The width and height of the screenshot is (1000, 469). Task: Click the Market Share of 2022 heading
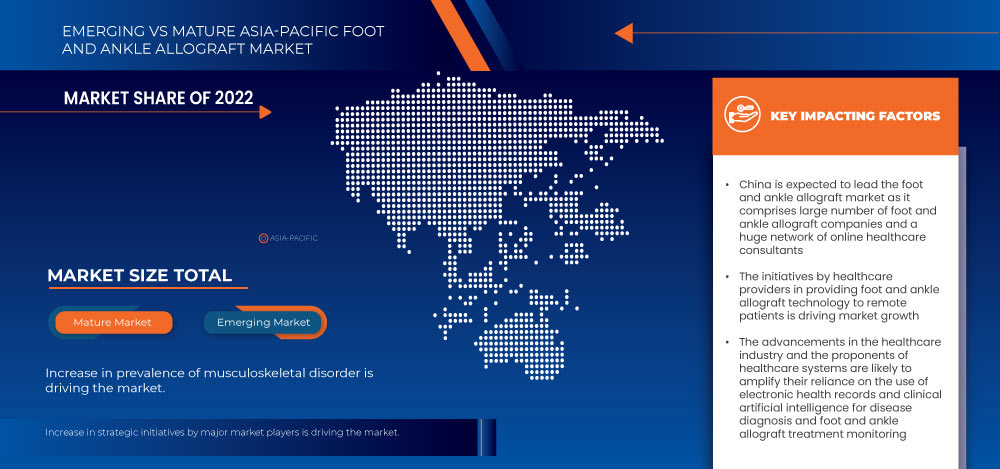(x=158, y=98)
